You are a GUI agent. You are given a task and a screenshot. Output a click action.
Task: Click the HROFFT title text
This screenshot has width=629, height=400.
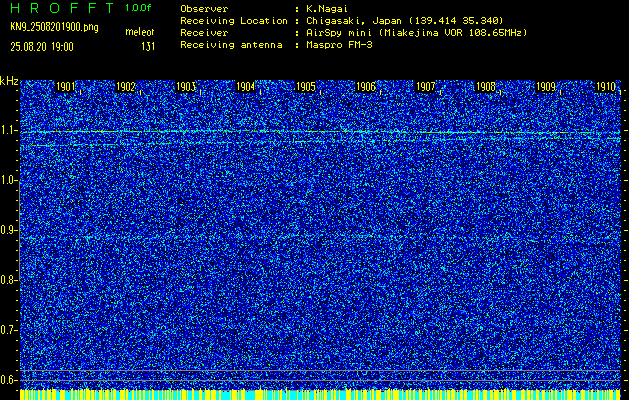click(62, 8)
